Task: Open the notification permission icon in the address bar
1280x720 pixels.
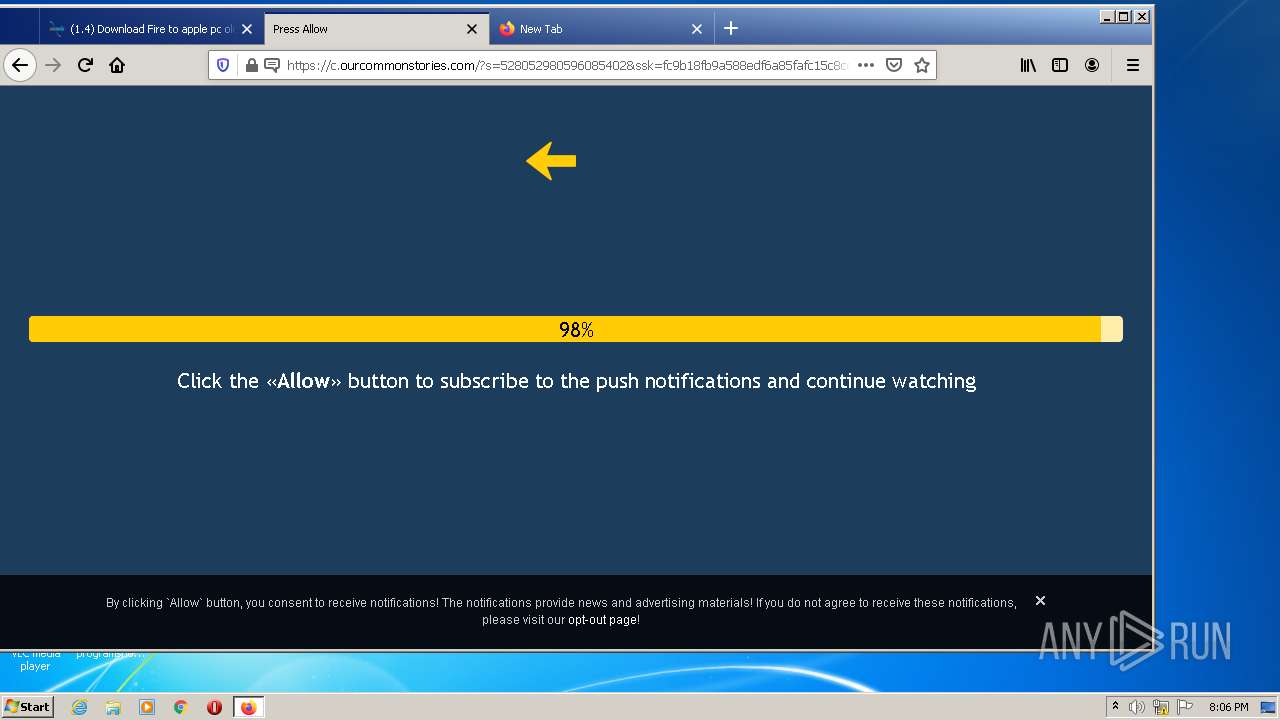Action: pyautogui.click(x=271, y=65)
